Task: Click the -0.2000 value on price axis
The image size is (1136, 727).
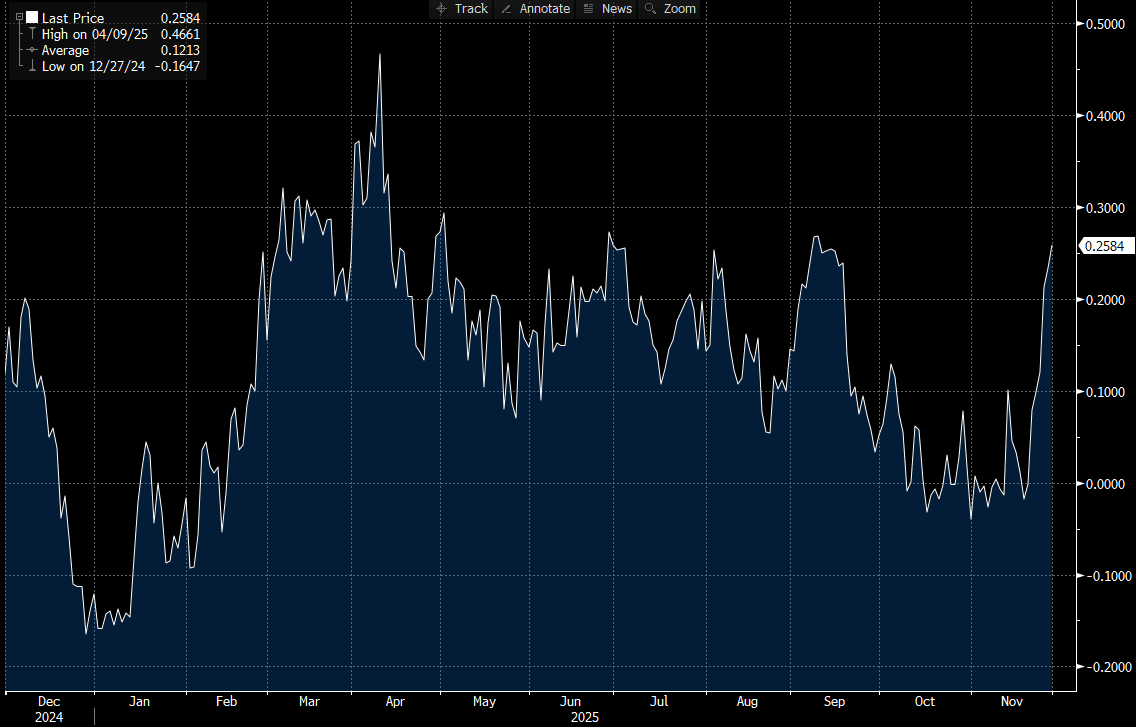Action: [x=1102, y=668]
